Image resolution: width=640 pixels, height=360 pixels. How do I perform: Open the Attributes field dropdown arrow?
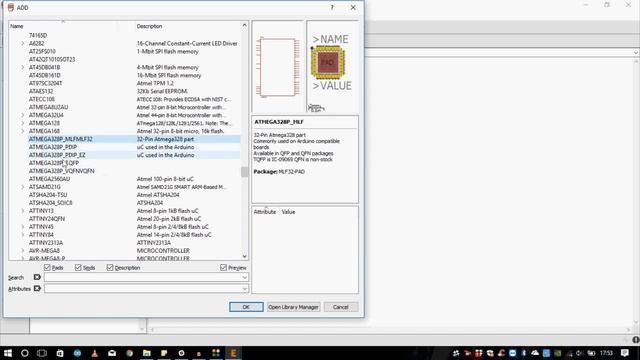click(x=244, y=289)
